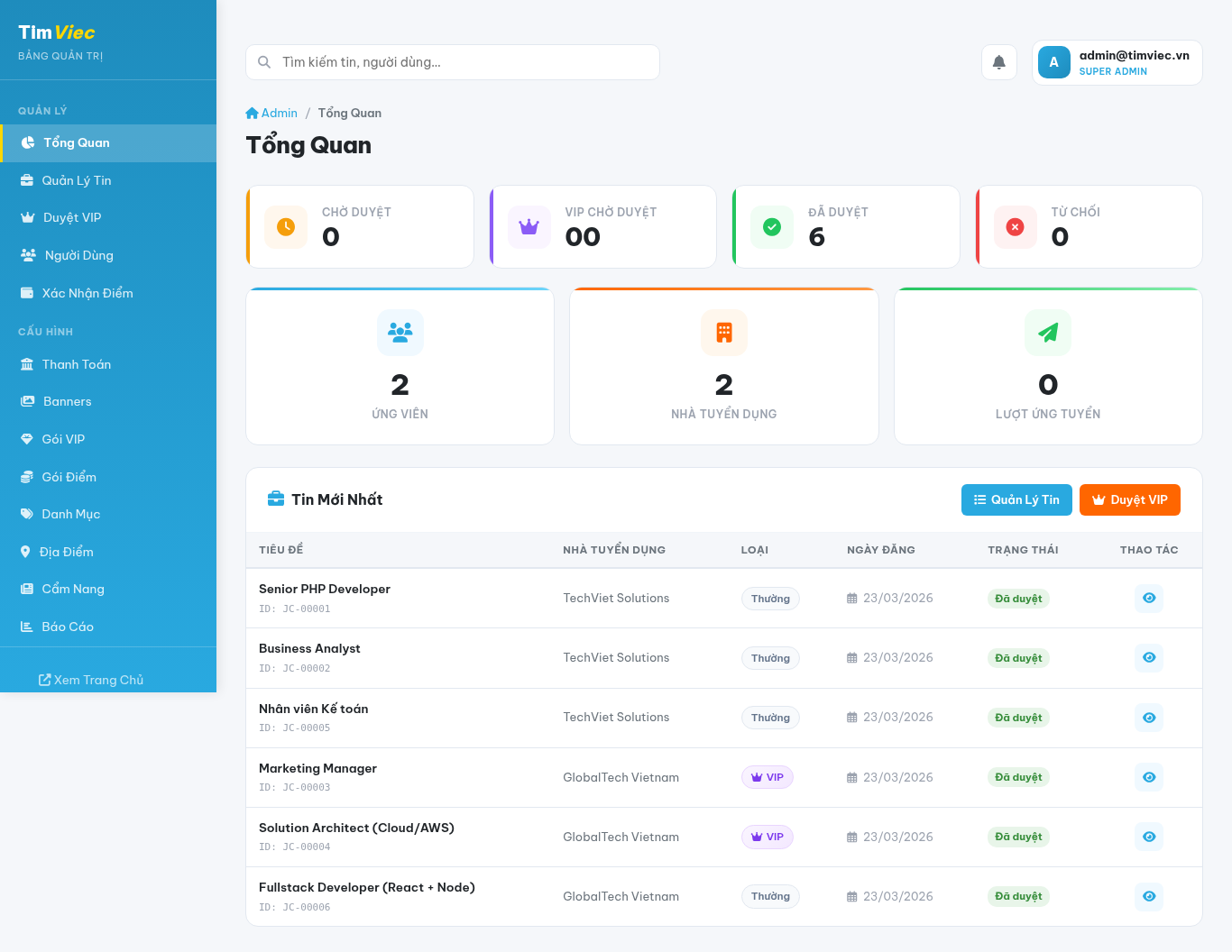This screenshot has width=1232, height=952.
Task: Click the crown icon in VIP Chờ Duyệt card
Action: [529, 227]
